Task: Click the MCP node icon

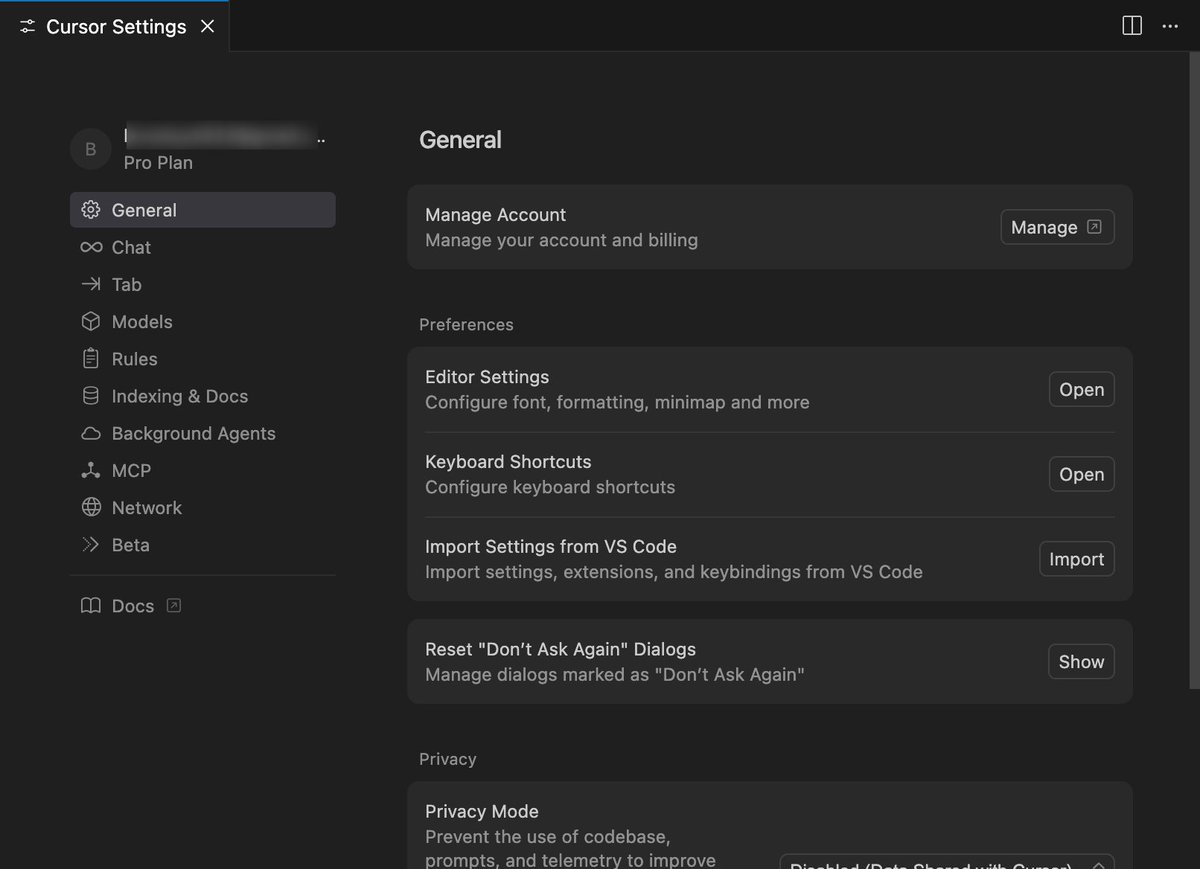Action: click(91, 470)
